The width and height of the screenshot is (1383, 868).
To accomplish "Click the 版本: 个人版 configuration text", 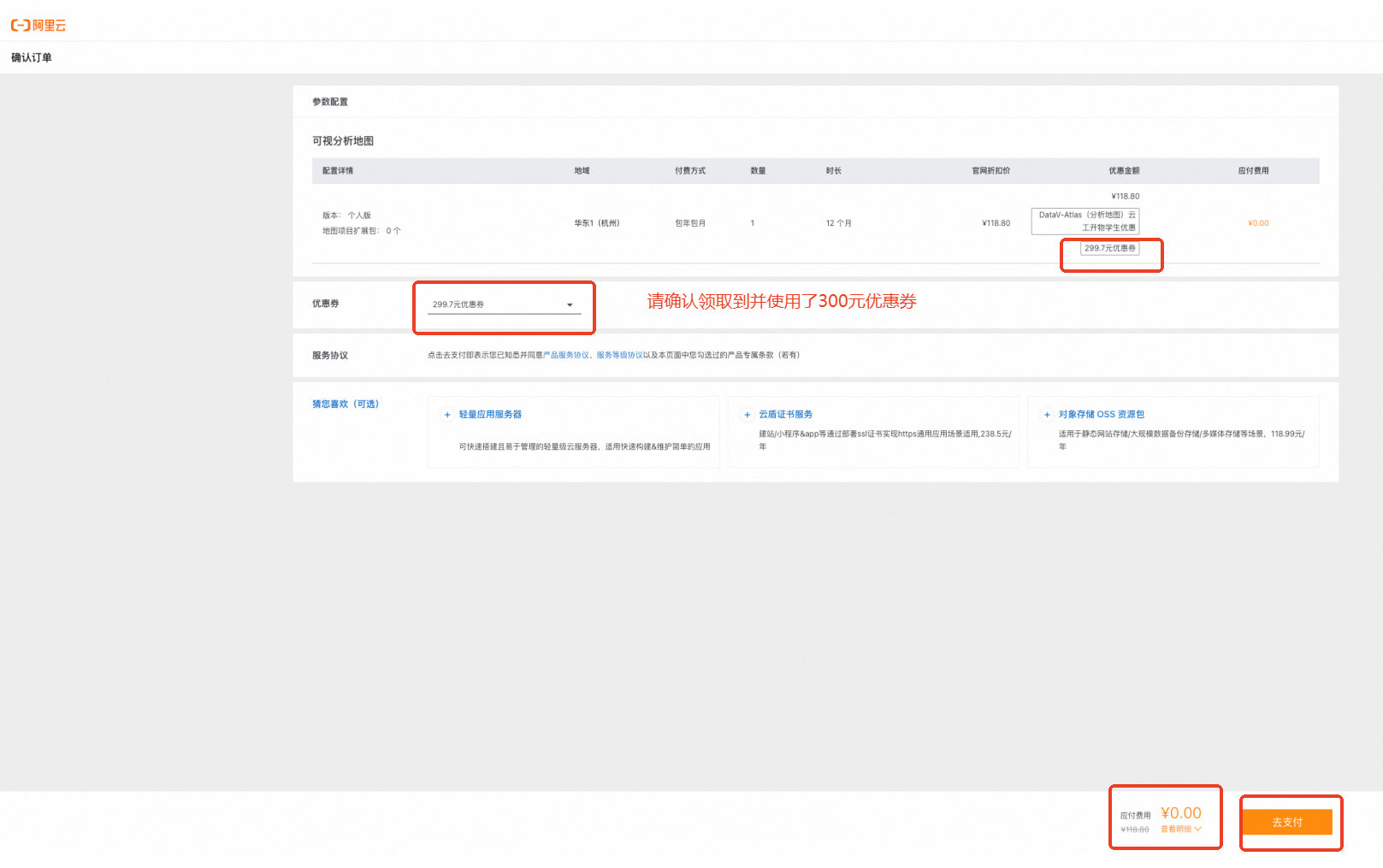I will [x=347, y=216].
